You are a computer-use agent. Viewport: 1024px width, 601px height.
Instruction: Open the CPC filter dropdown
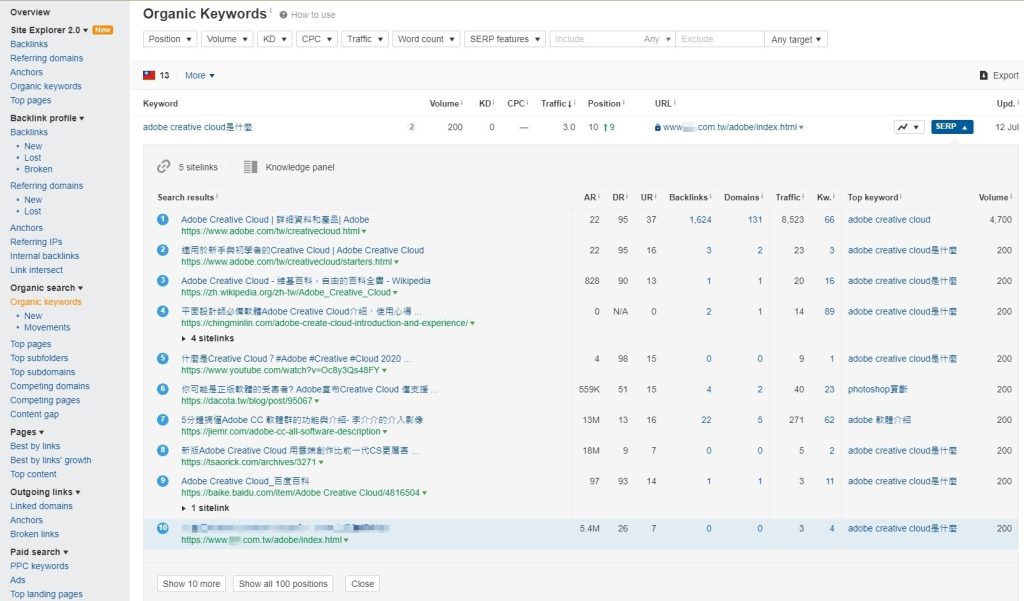[317, 39]
